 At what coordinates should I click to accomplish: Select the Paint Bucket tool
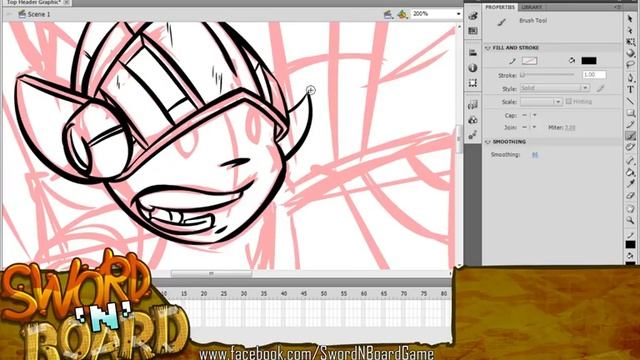pos(630,172)
